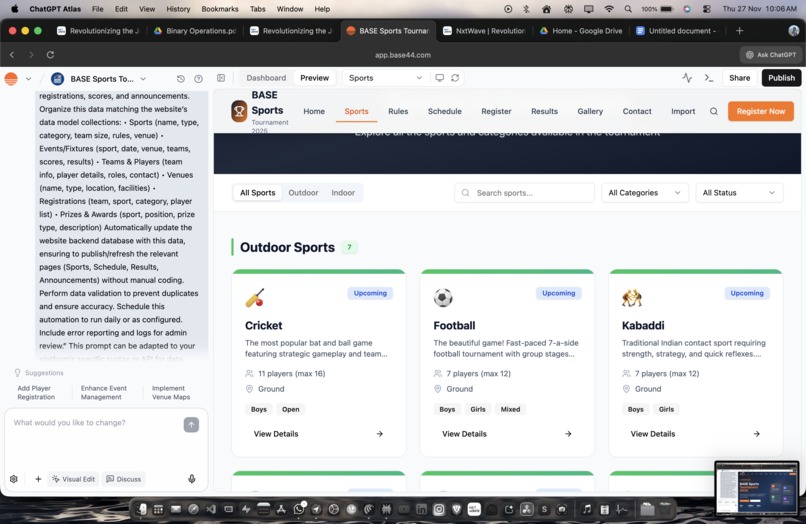
Task: Open the Sports page selector dropdown
Action: click(x=385, y=78)
